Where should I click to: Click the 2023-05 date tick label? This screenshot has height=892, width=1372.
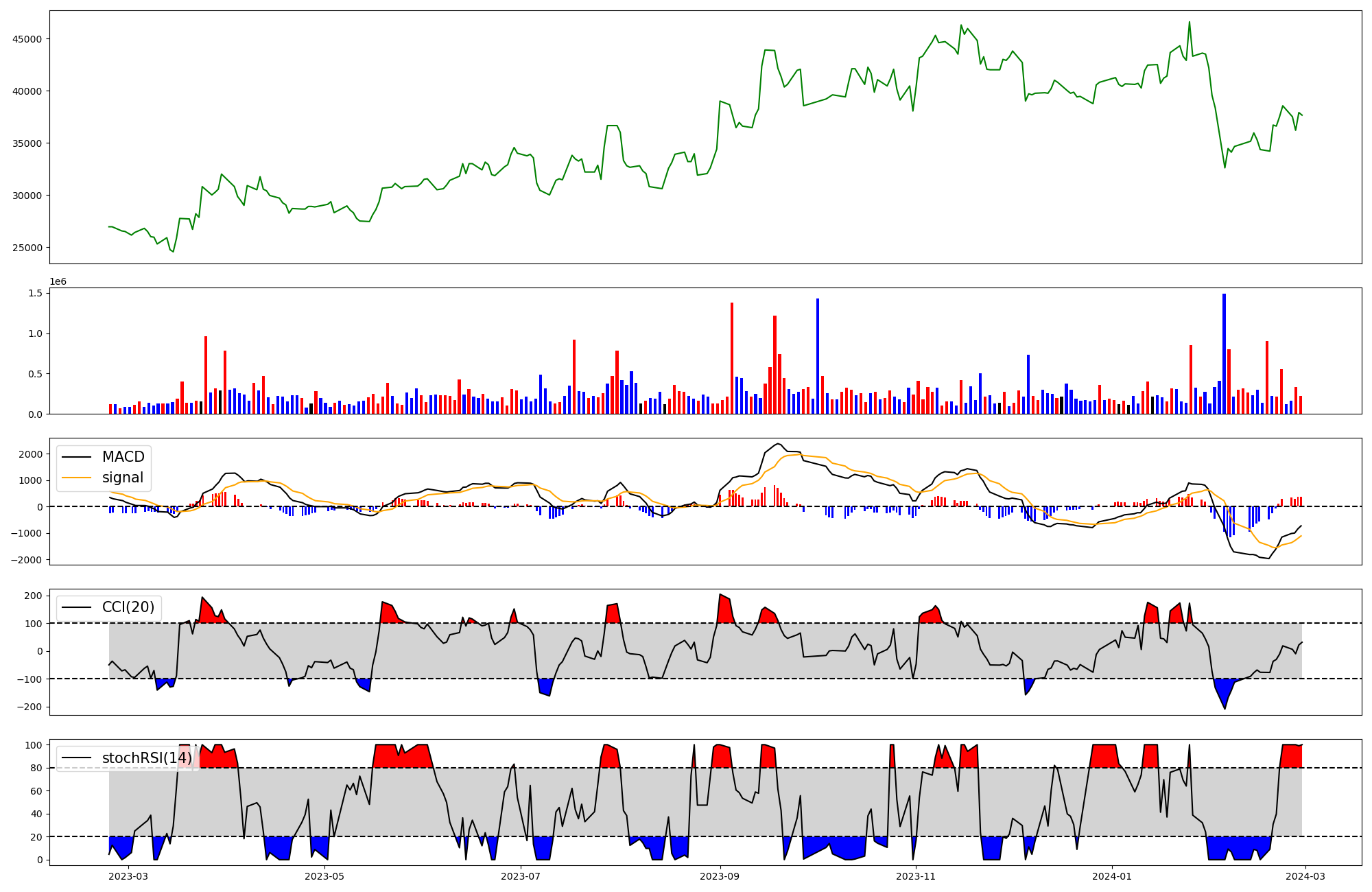(324, 876)
